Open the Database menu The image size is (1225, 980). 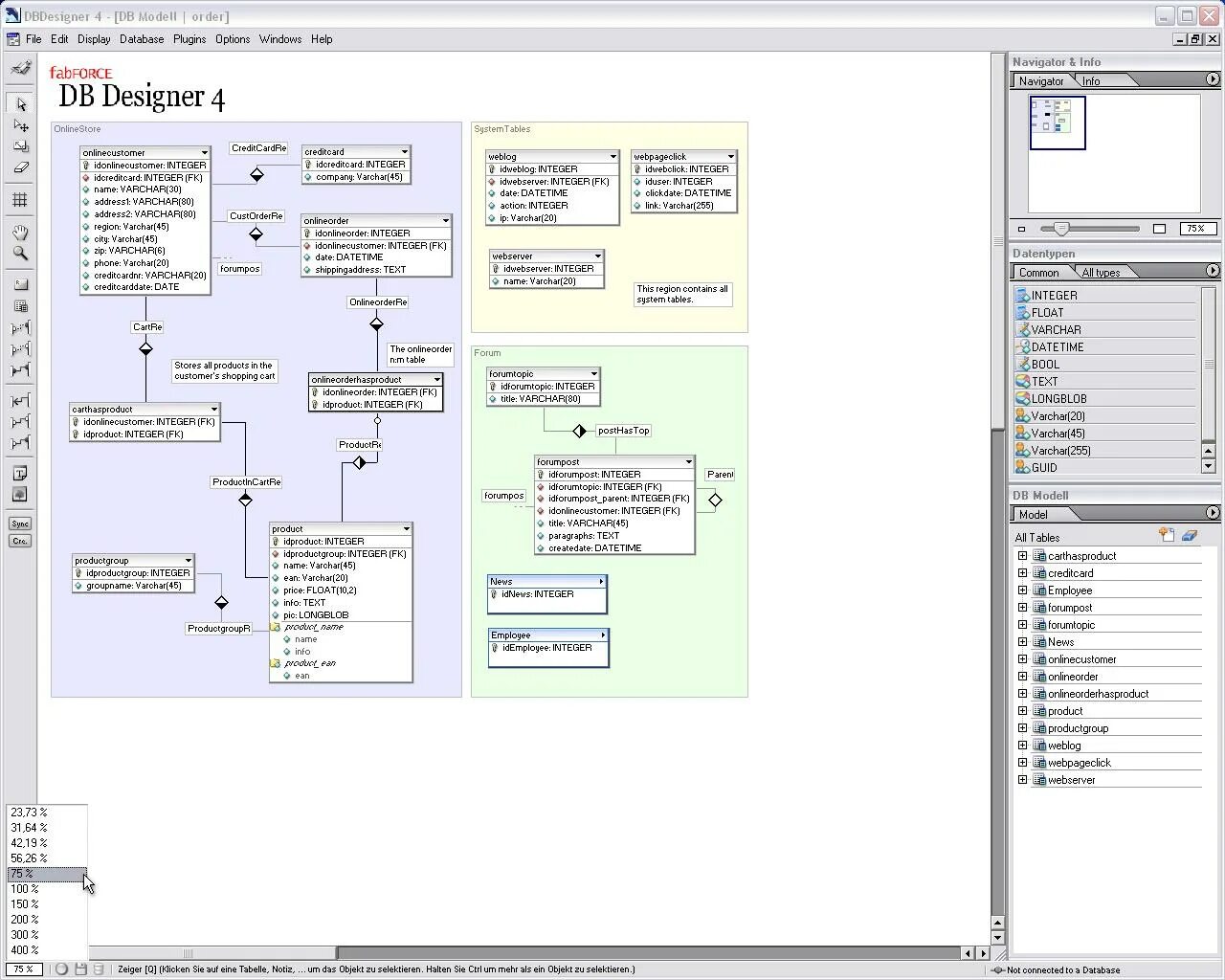pyautogui.click(x=142, y=39)
